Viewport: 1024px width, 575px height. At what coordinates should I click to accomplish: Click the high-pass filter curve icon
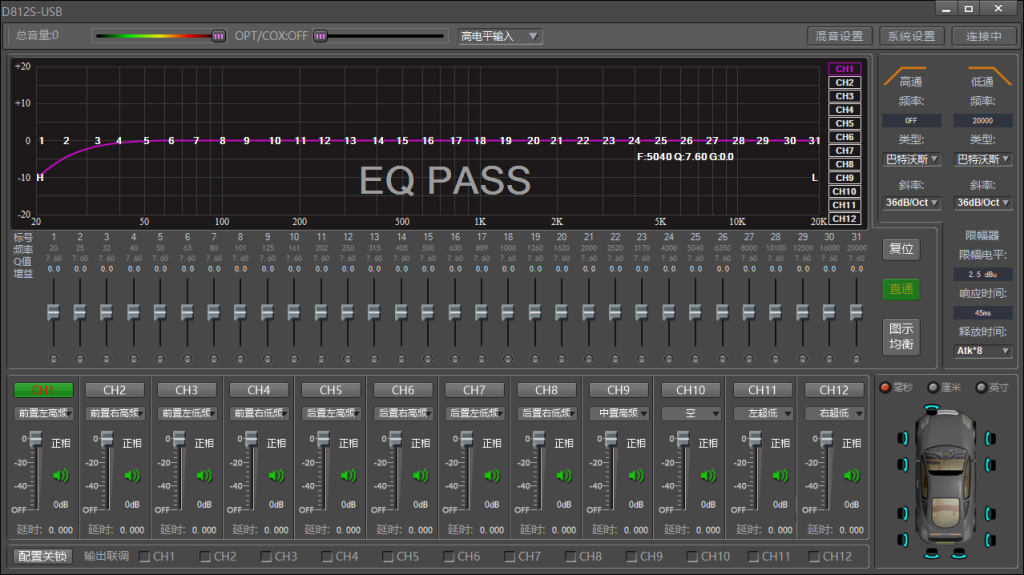click(904, 76)
